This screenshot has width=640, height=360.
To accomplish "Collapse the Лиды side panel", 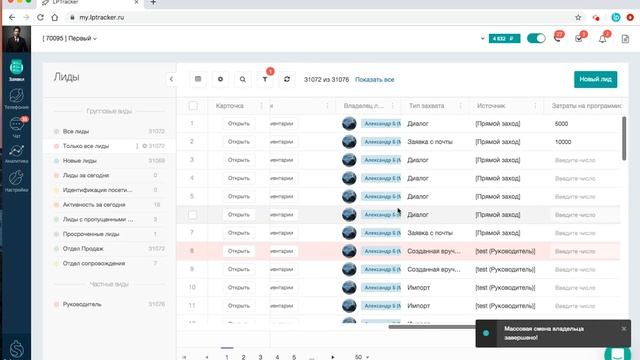I will pyautogui.click(x=171, y=79).
